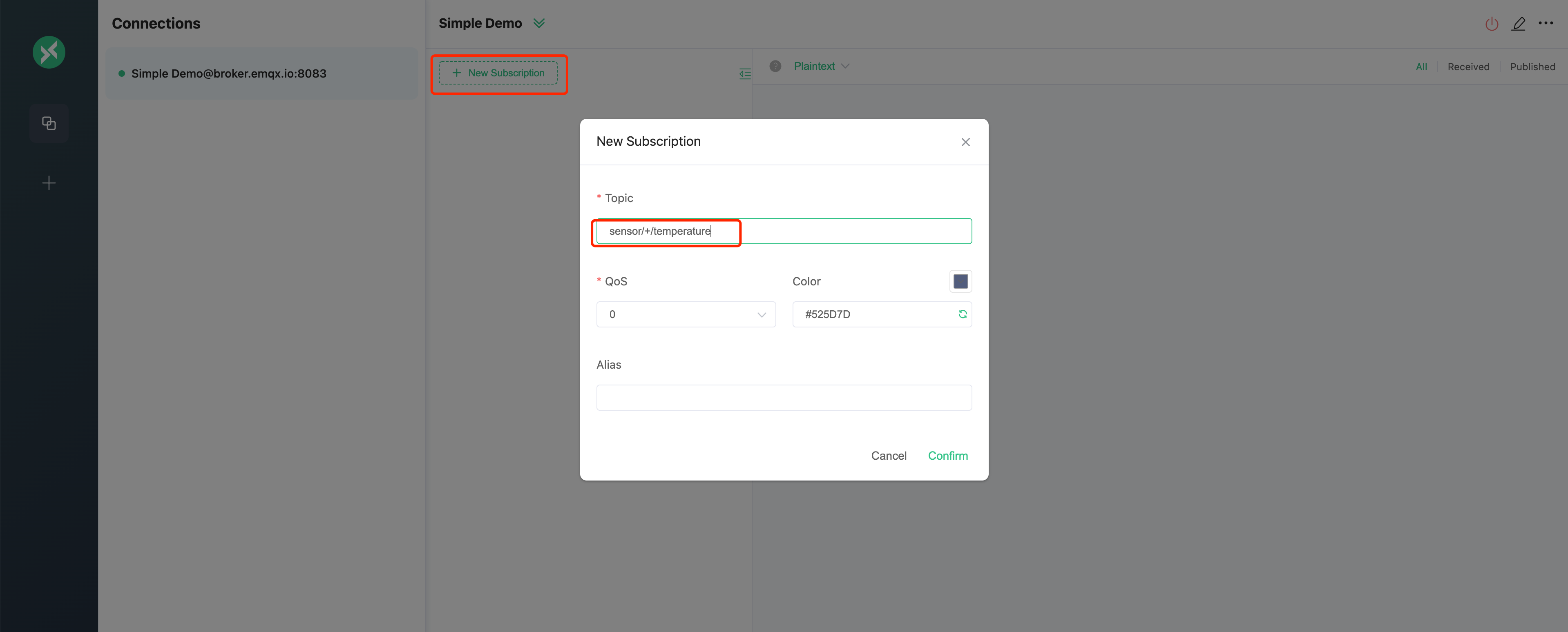The width and height of the screenshot is (1568, 632).
Task: Click the color swatch for subscription color
Action: 960,281
